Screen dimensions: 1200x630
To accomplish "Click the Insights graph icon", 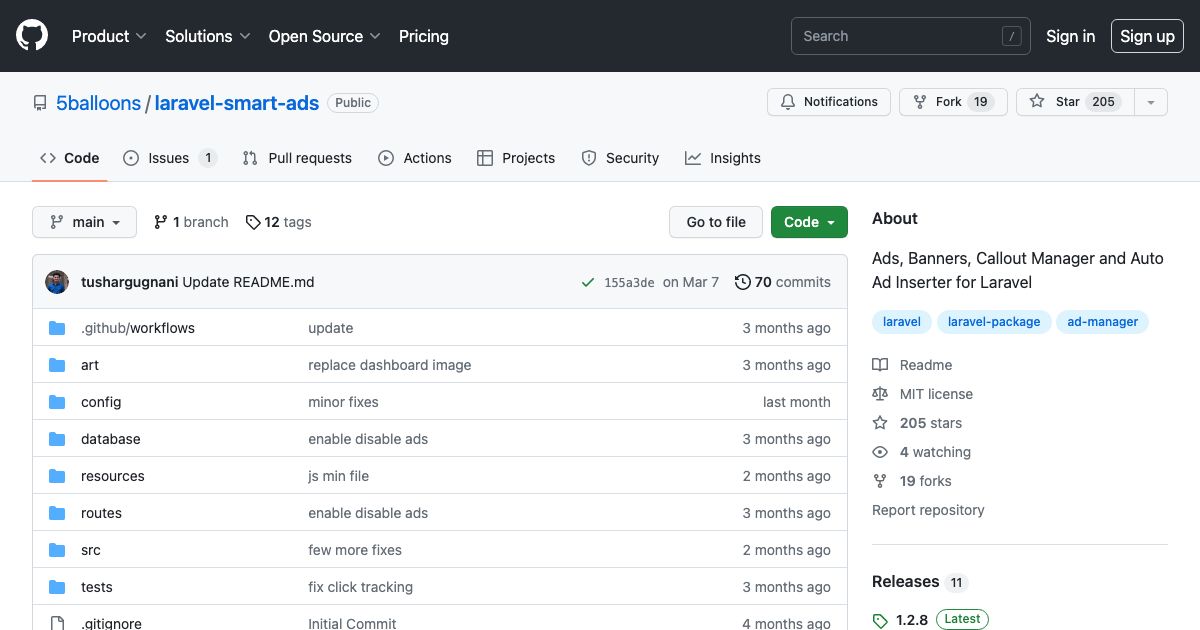I will coord(691,158).
